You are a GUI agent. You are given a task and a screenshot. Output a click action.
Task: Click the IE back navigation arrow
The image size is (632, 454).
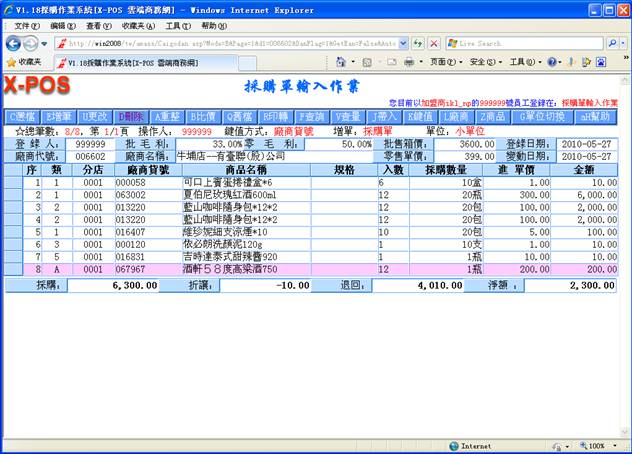pos(14,43)
